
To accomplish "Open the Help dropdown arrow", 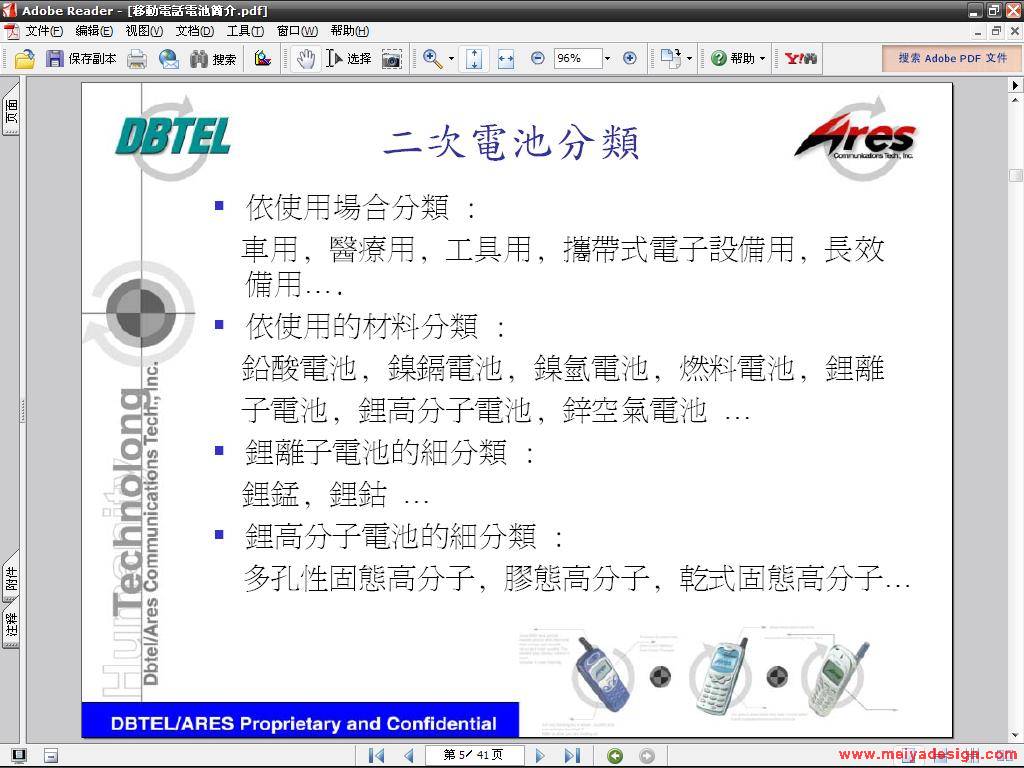I will (762, 59).
